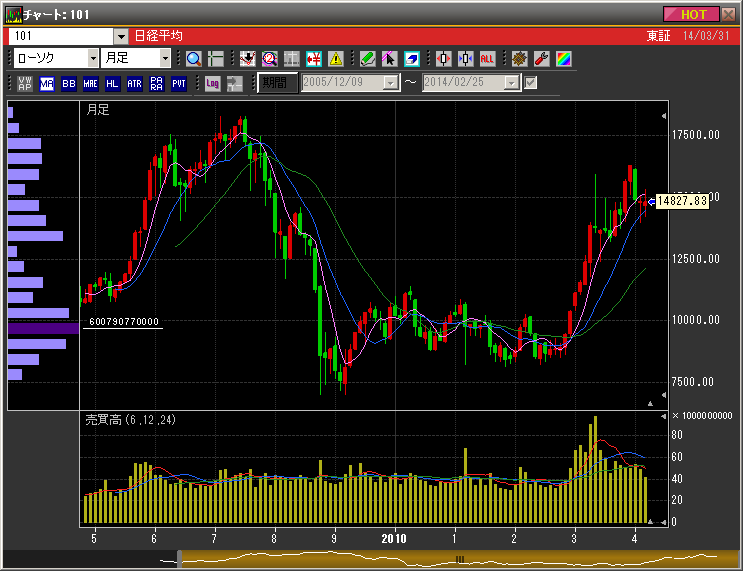
Task: Tick the checkbox beside the end date
Action: coord(531,83)
